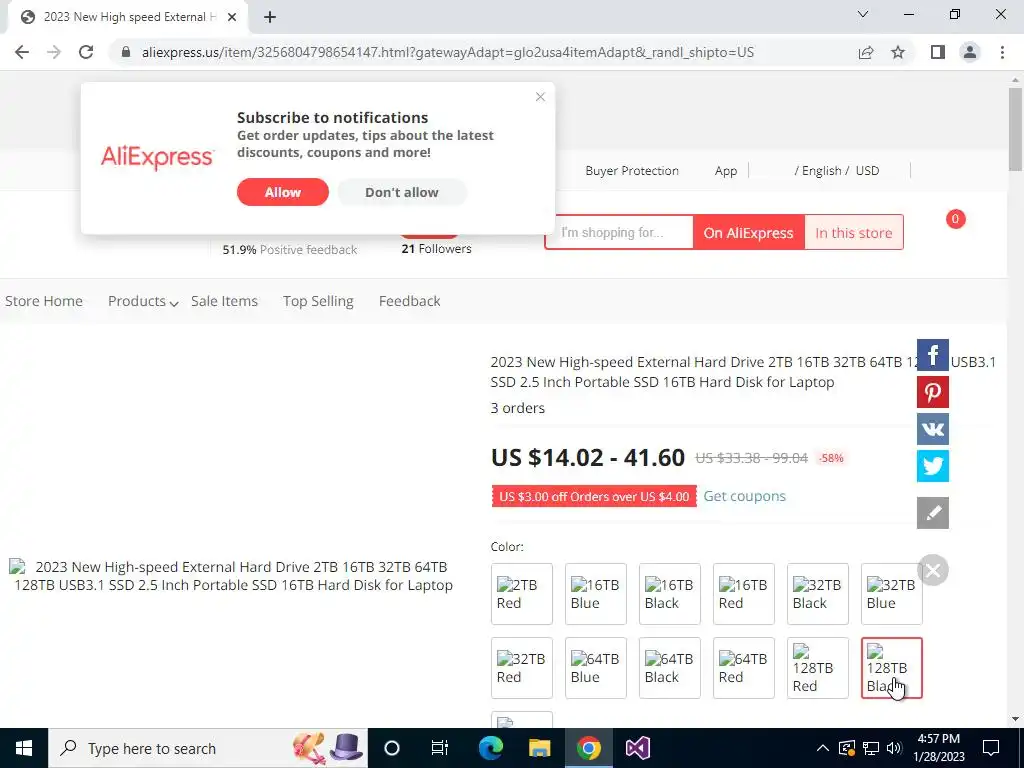The image size is (1024, 768).
Task: Open Chrome side panel
Action: click(x=938, y=52)
